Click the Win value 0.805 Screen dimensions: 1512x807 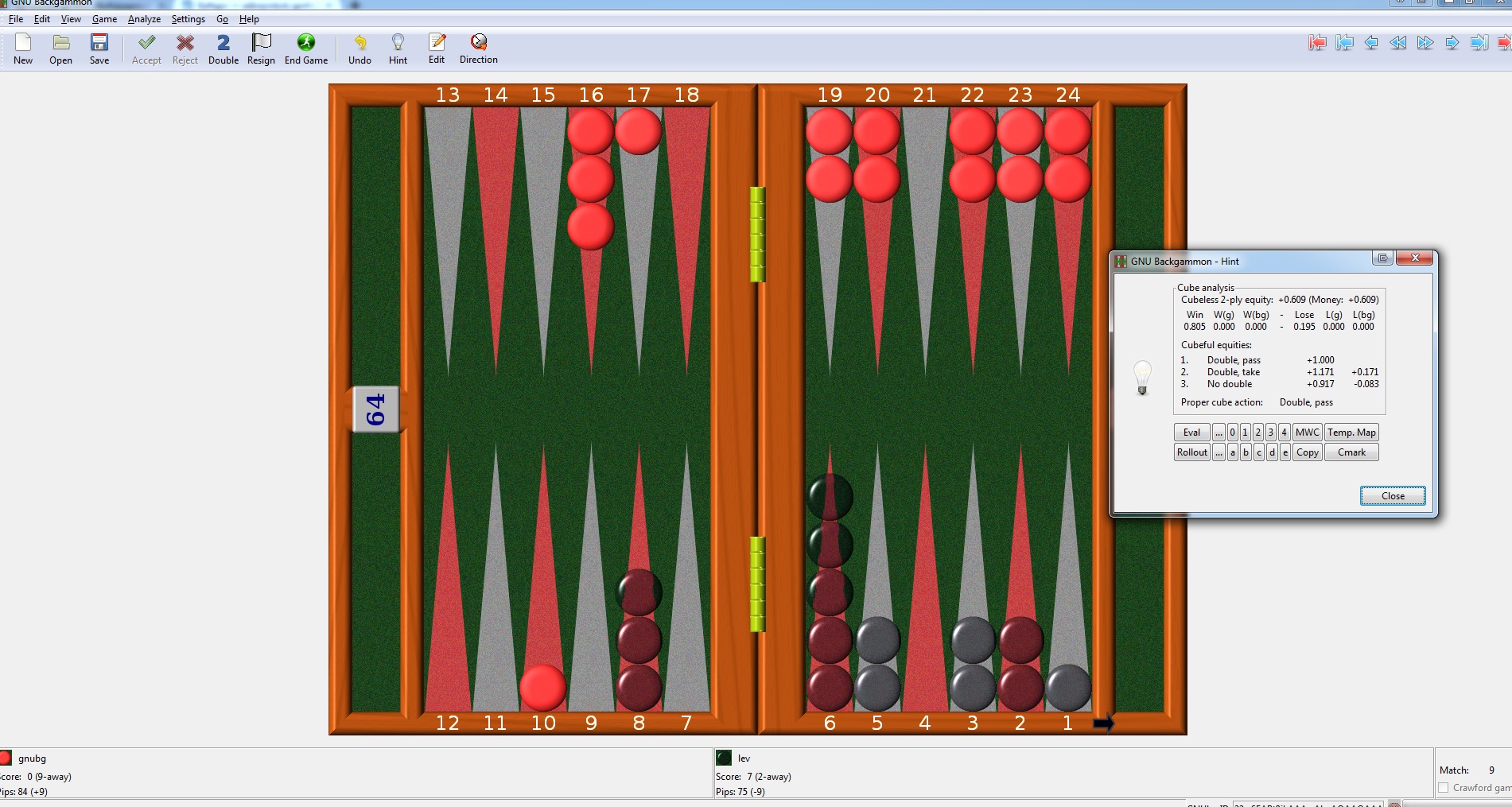1195,327
